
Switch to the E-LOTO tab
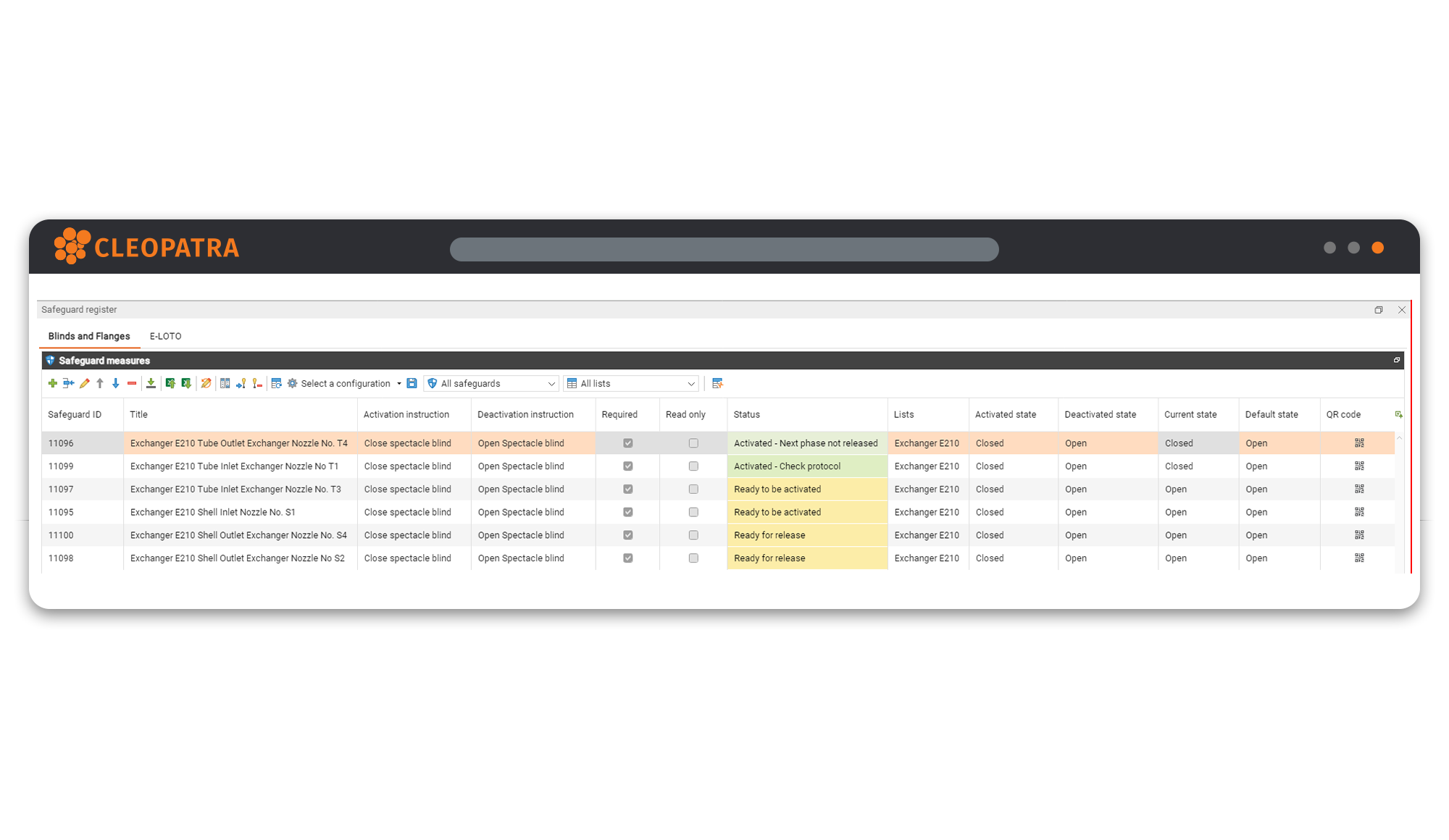pos(165,336)
